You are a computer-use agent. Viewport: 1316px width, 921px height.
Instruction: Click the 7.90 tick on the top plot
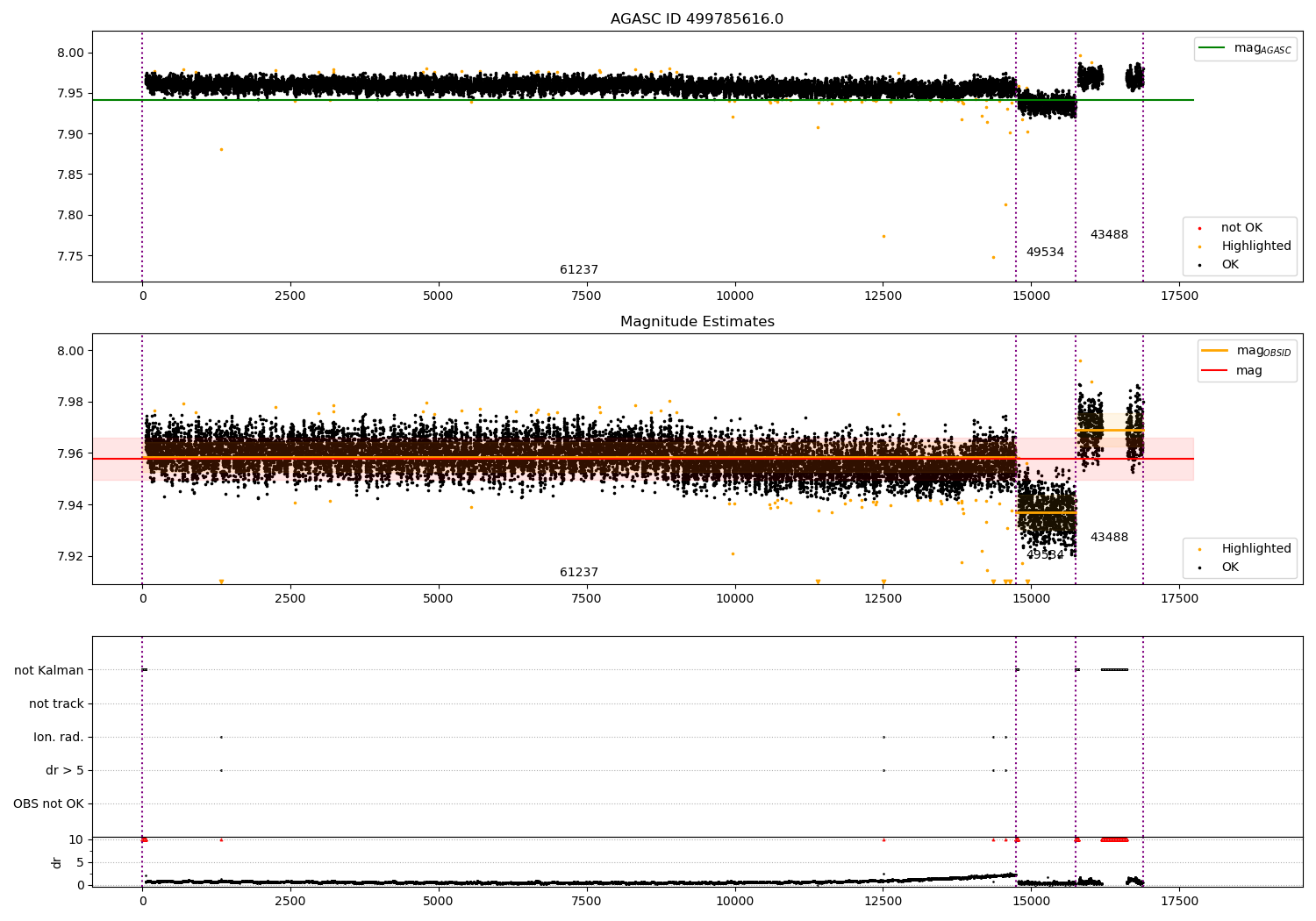[71, 134]
